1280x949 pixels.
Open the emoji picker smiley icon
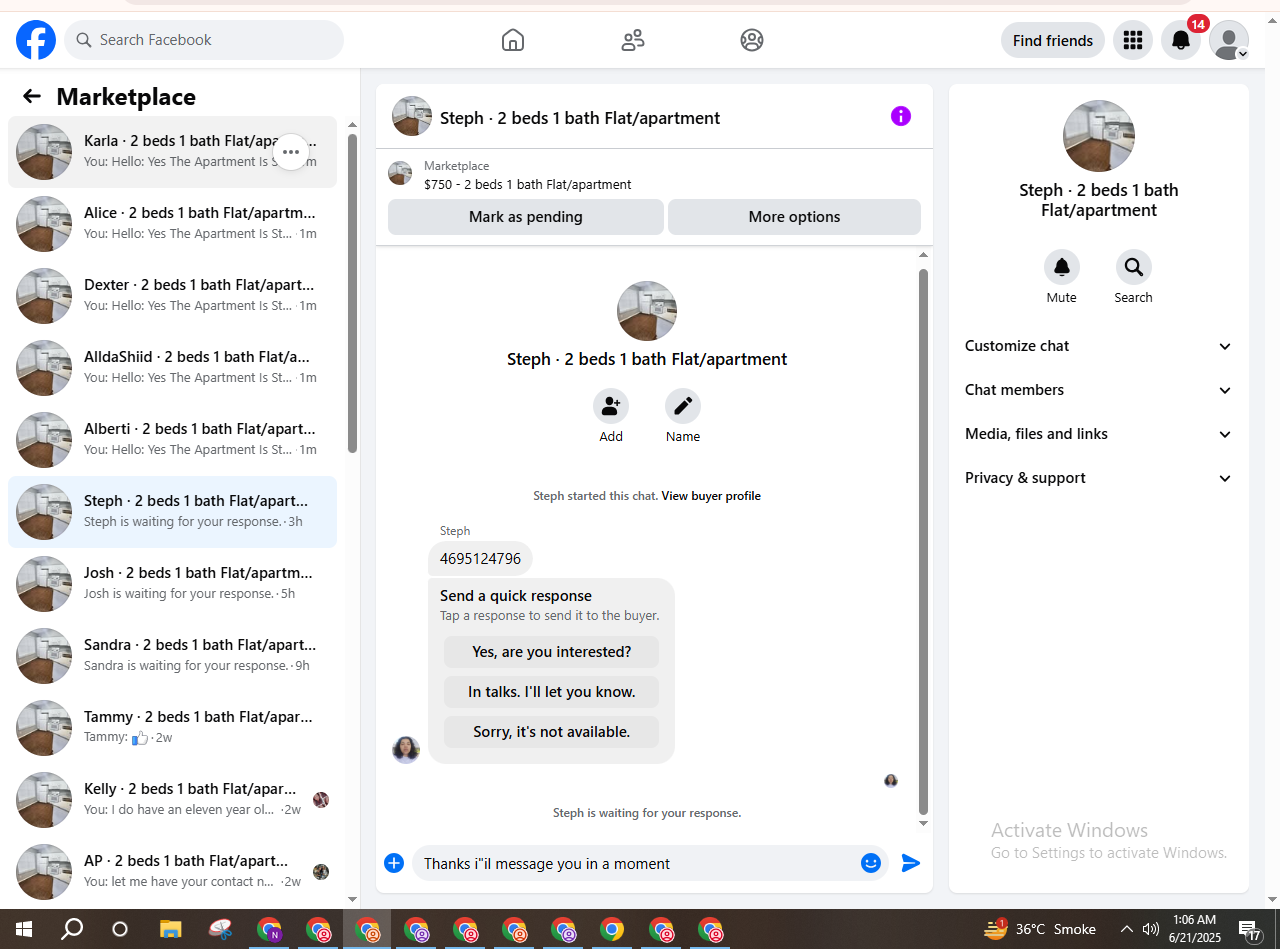click(x=871, y=863)
